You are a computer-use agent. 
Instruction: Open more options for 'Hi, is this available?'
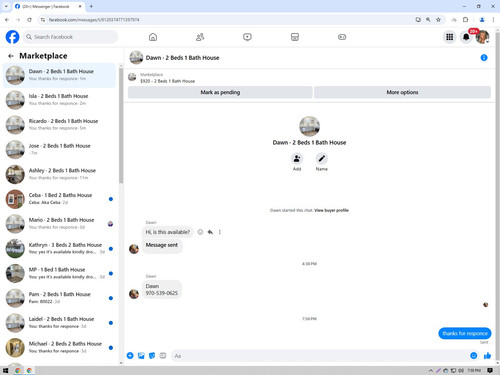[x=220, y=232]
